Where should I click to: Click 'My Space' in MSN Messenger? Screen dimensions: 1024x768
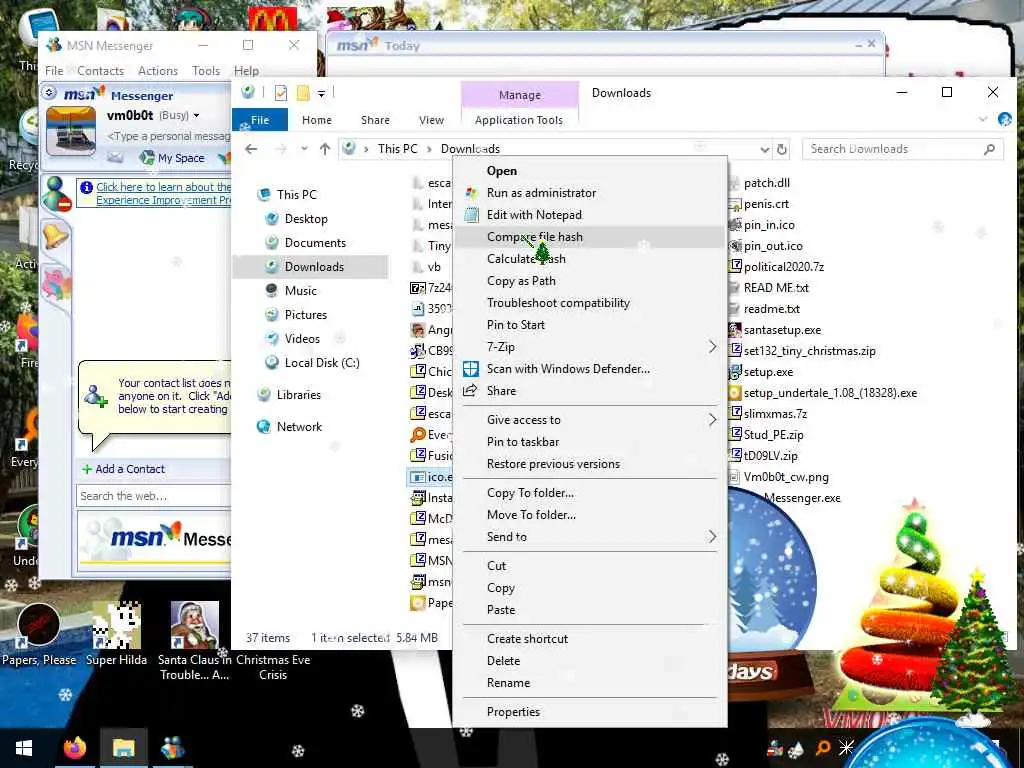pyautogui.click(x=173, y=158)
